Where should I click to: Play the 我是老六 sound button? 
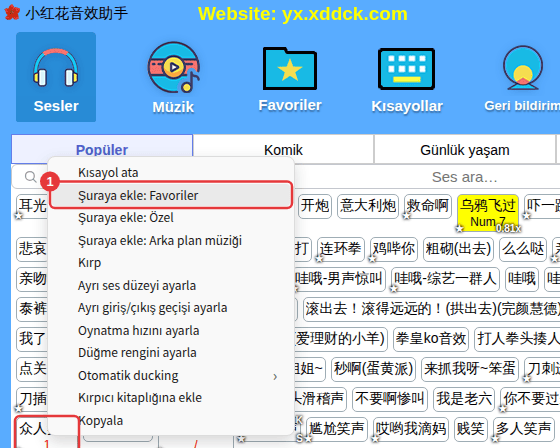click(464, 399)
